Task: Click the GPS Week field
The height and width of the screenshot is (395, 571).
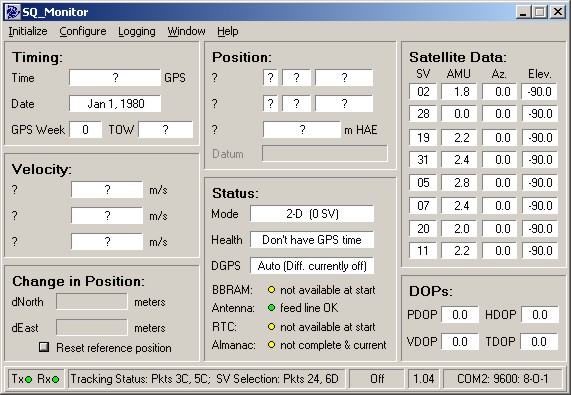Action: [x=85, y=130]
